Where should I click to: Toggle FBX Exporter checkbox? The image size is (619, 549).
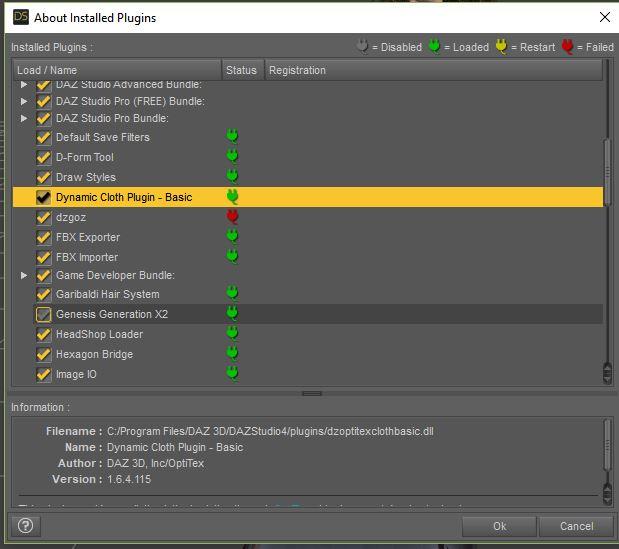click(x=43, y=237)
